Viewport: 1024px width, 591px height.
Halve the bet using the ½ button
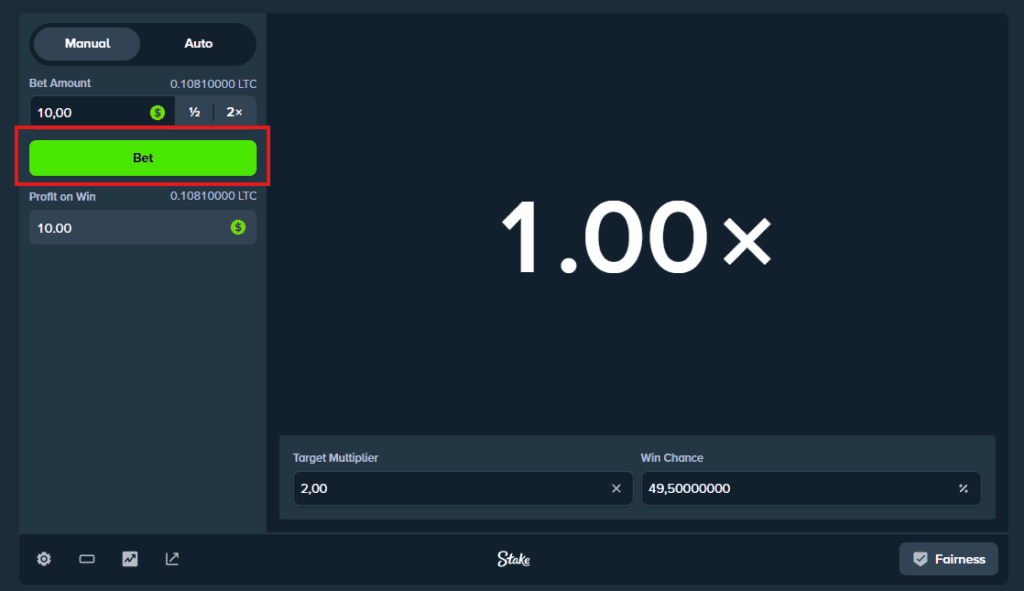(x=194, y=112)
